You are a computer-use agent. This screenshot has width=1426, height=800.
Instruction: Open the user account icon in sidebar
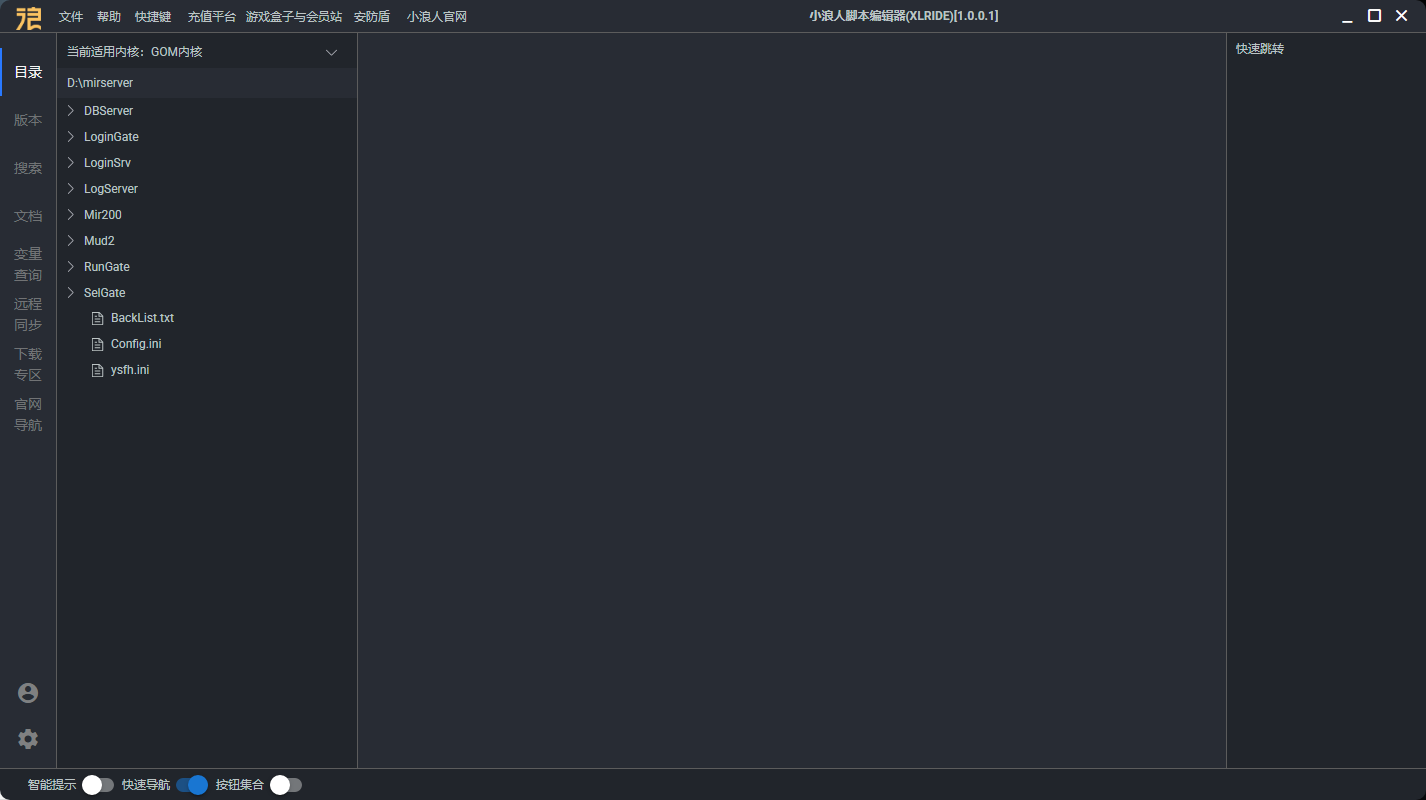(x=28, y=692)
